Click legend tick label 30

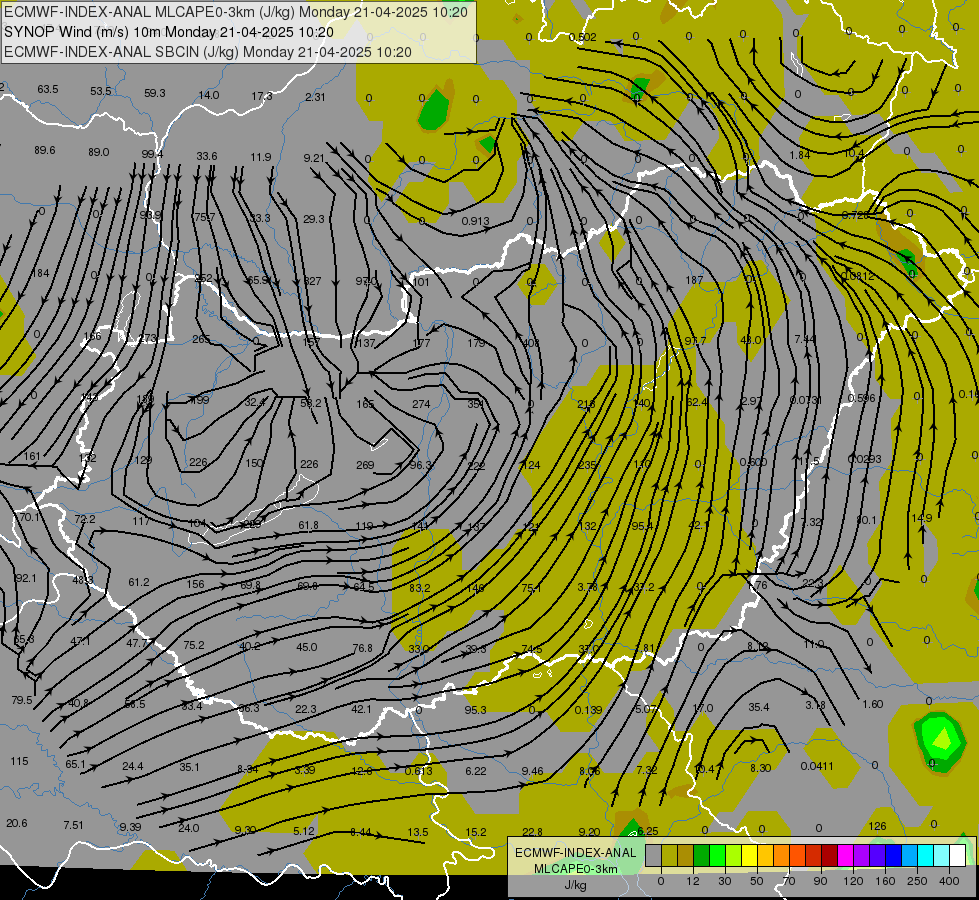(725, 881)
